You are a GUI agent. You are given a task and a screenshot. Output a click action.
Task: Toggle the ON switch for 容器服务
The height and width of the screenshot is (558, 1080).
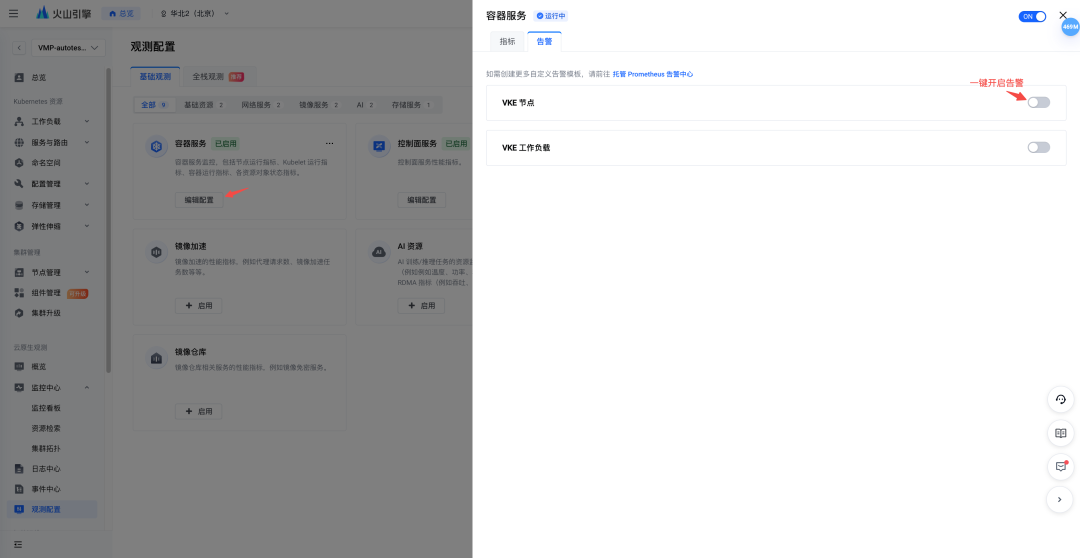(x=1032, y=17)
